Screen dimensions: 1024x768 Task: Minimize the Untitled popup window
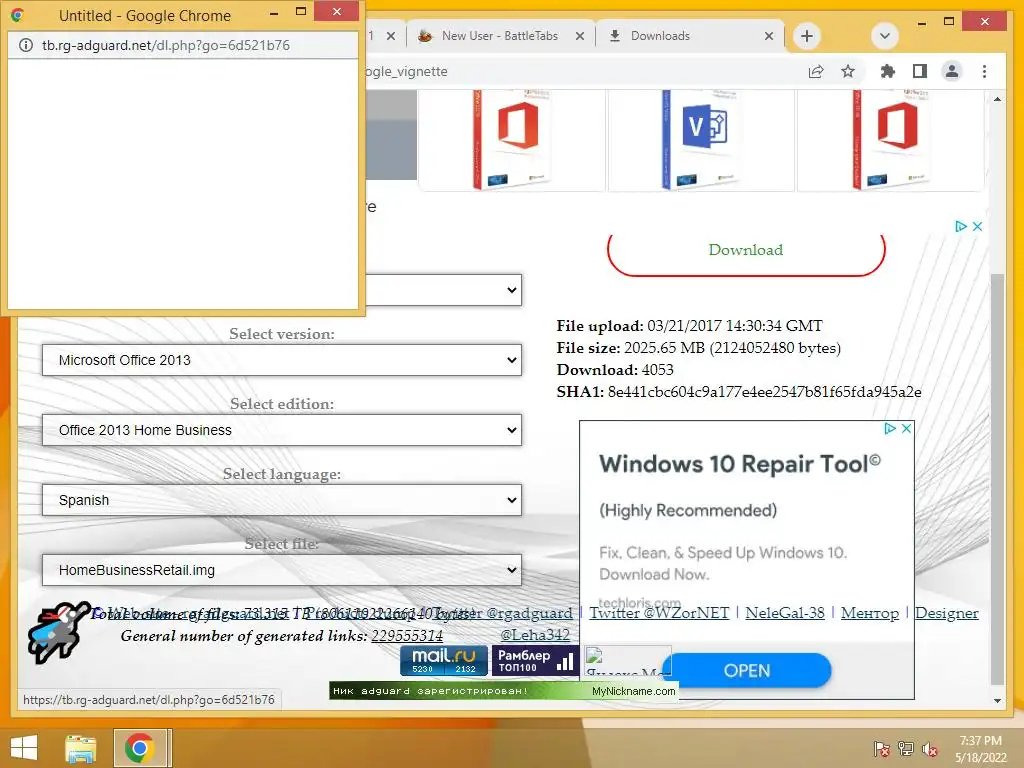tap(274, 12)
